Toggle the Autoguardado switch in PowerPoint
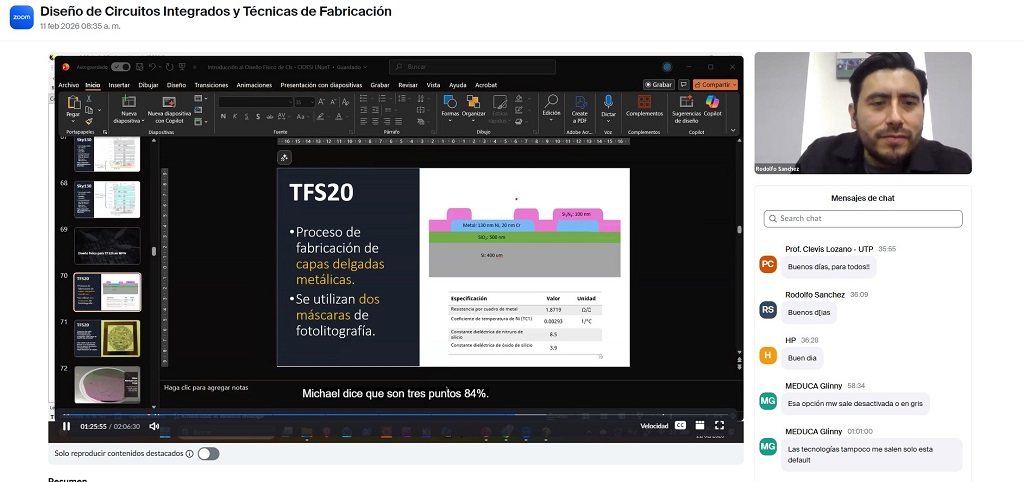The image size is (1024, 482). point(121,67)
